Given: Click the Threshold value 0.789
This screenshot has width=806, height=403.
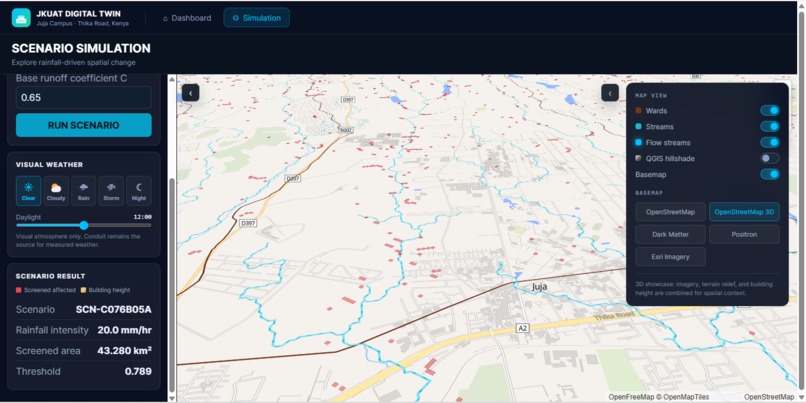Looking at the screenshot, I should (138, 371).
